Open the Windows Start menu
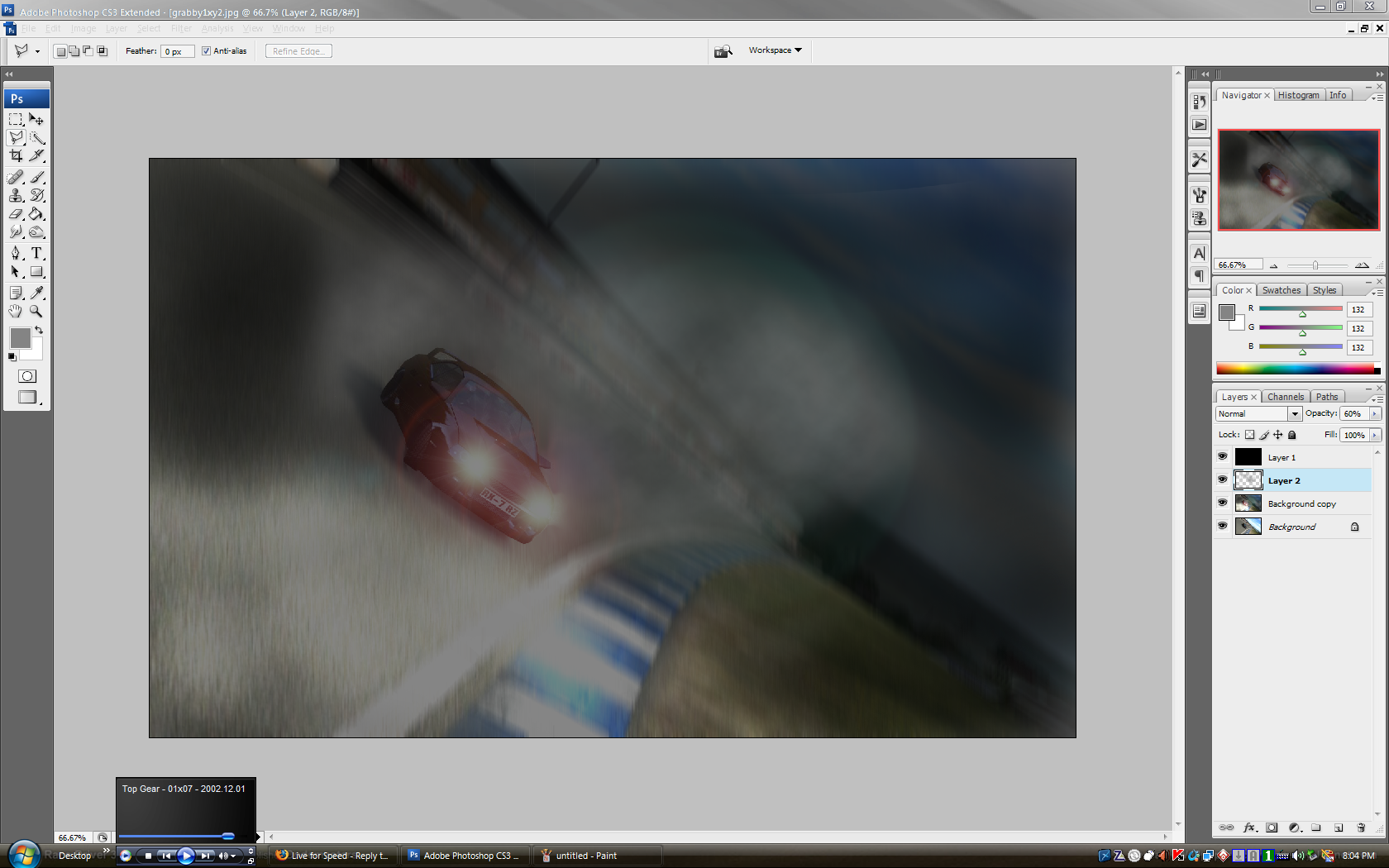Image resolution: width=1389 pixels, height=868 pixels. (x=23, y=855)
